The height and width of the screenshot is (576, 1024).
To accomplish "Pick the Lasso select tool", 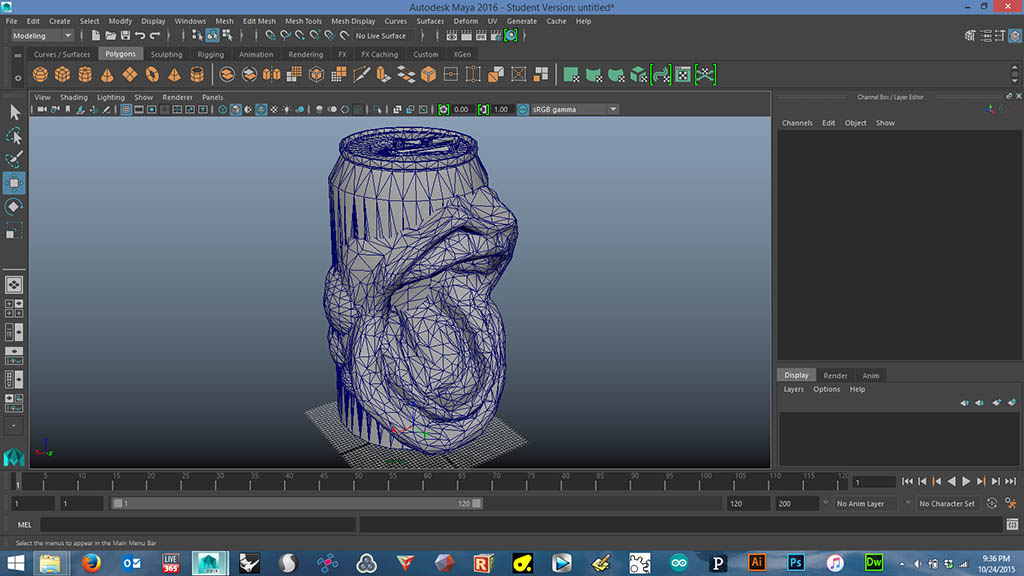I will pyautogui.click(x=14, y=136).
